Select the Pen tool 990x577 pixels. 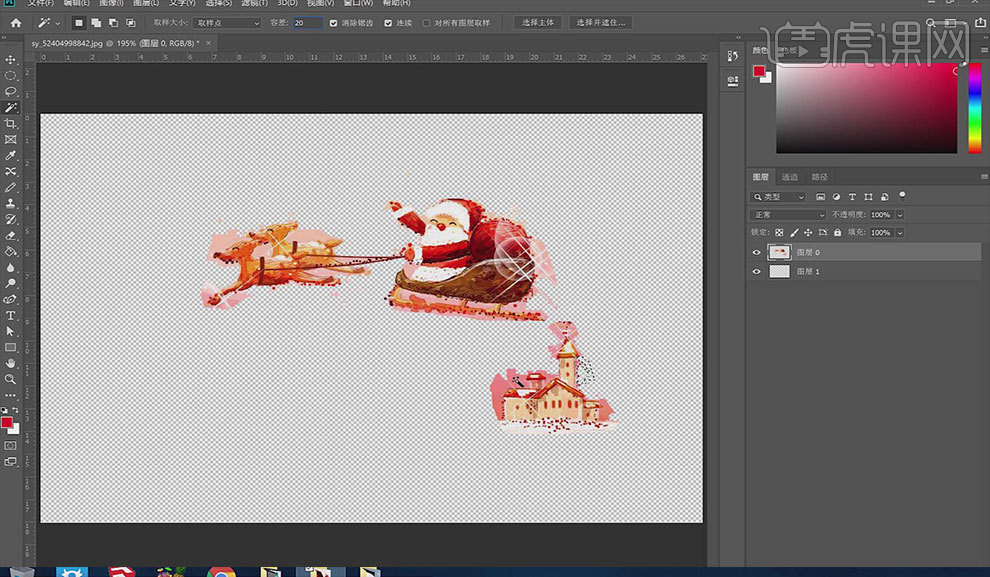pyautogui.click(x=11, y=299)
